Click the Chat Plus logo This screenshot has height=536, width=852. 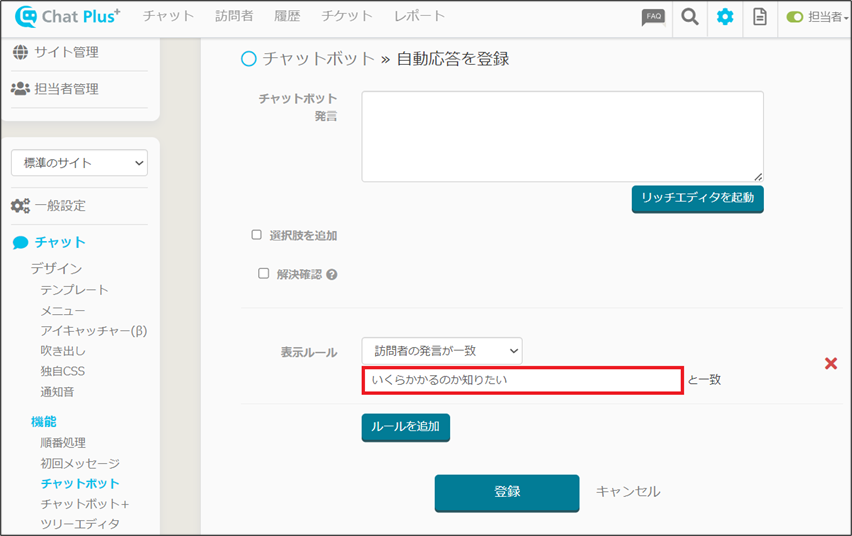68,17
